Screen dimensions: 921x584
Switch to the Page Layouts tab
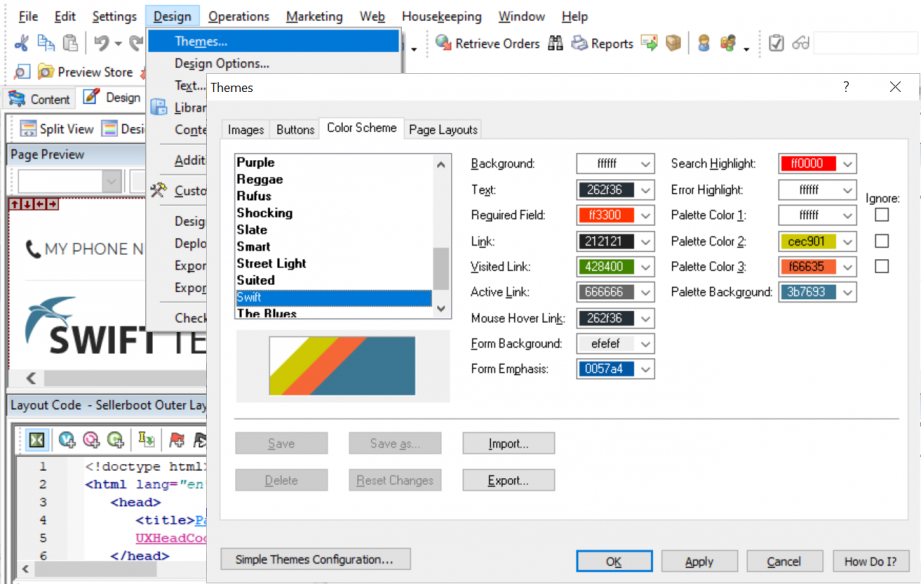click(x=443, y=129)
